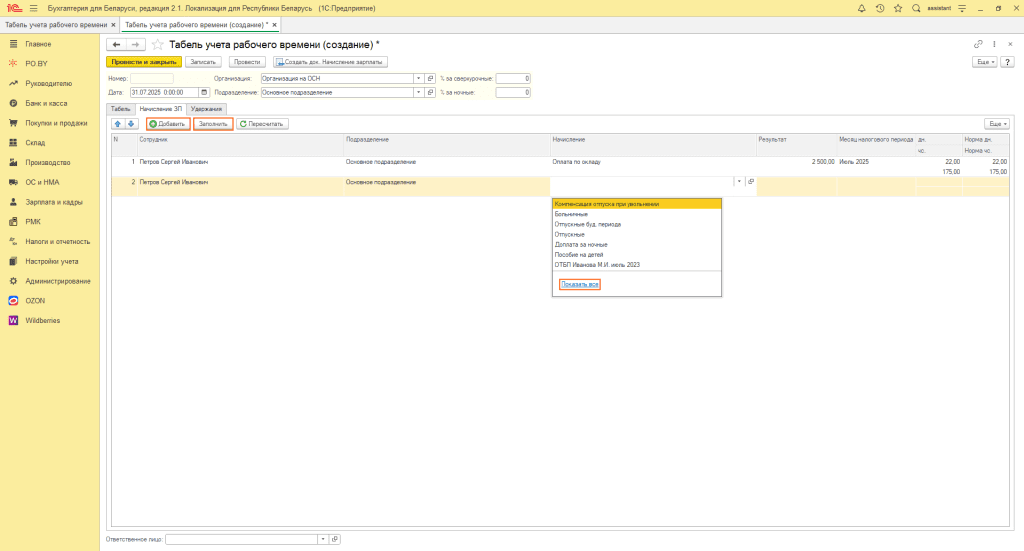Screen dimensions: 1024x551
Task: Open help with the question mark button
Action: (x=1008, y=62)
